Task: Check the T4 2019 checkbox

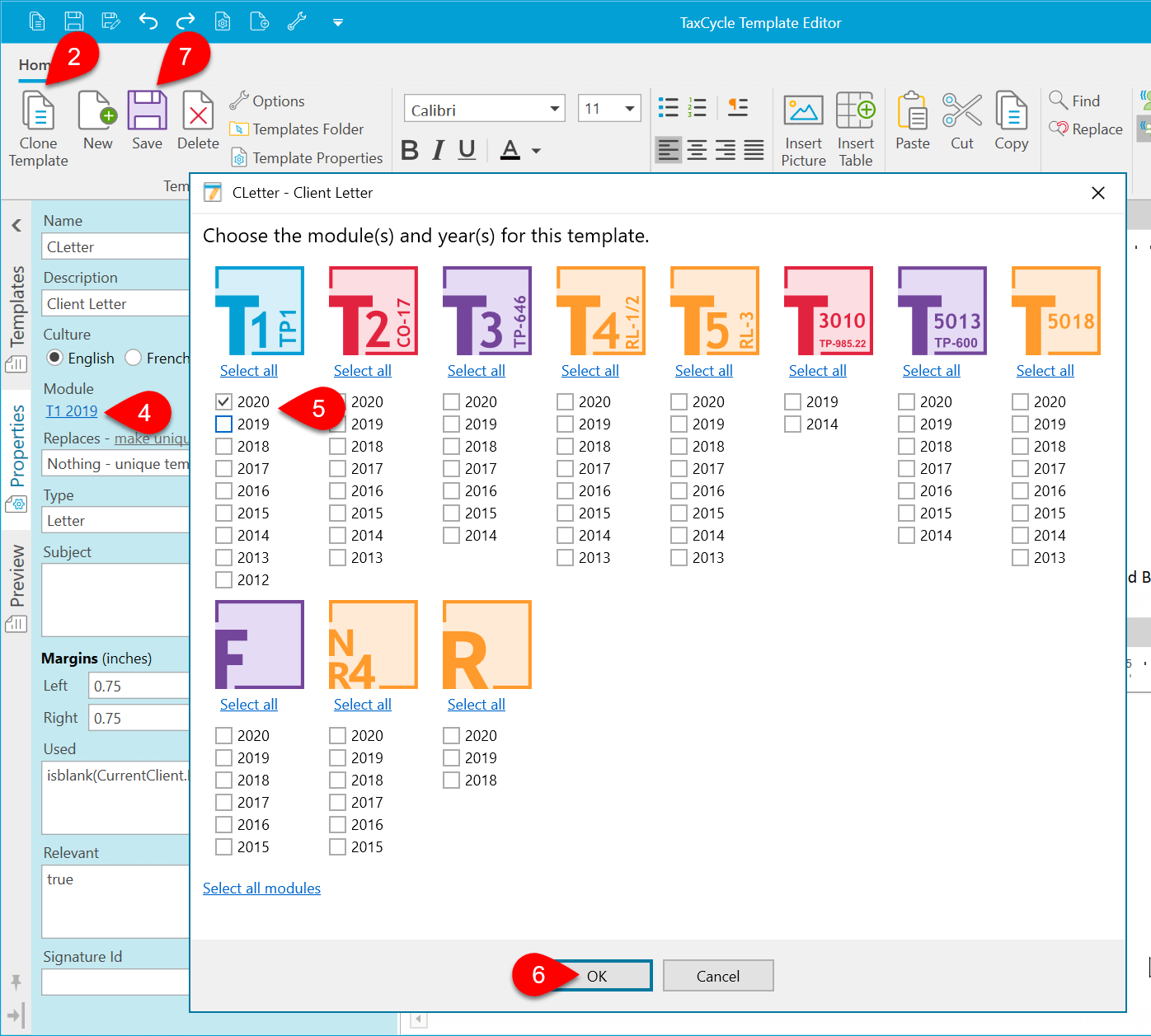Action: coord(565,424)
